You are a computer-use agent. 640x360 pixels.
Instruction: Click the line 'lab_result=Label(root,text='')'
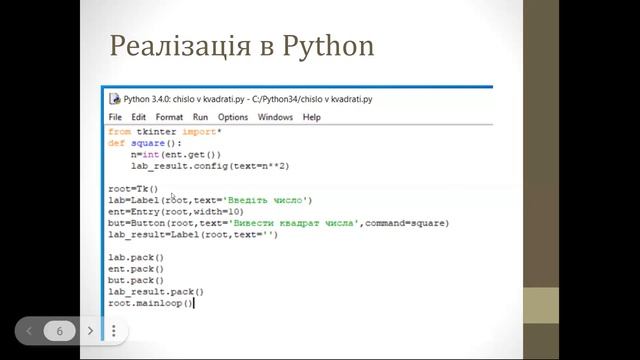tap(193, 235)
